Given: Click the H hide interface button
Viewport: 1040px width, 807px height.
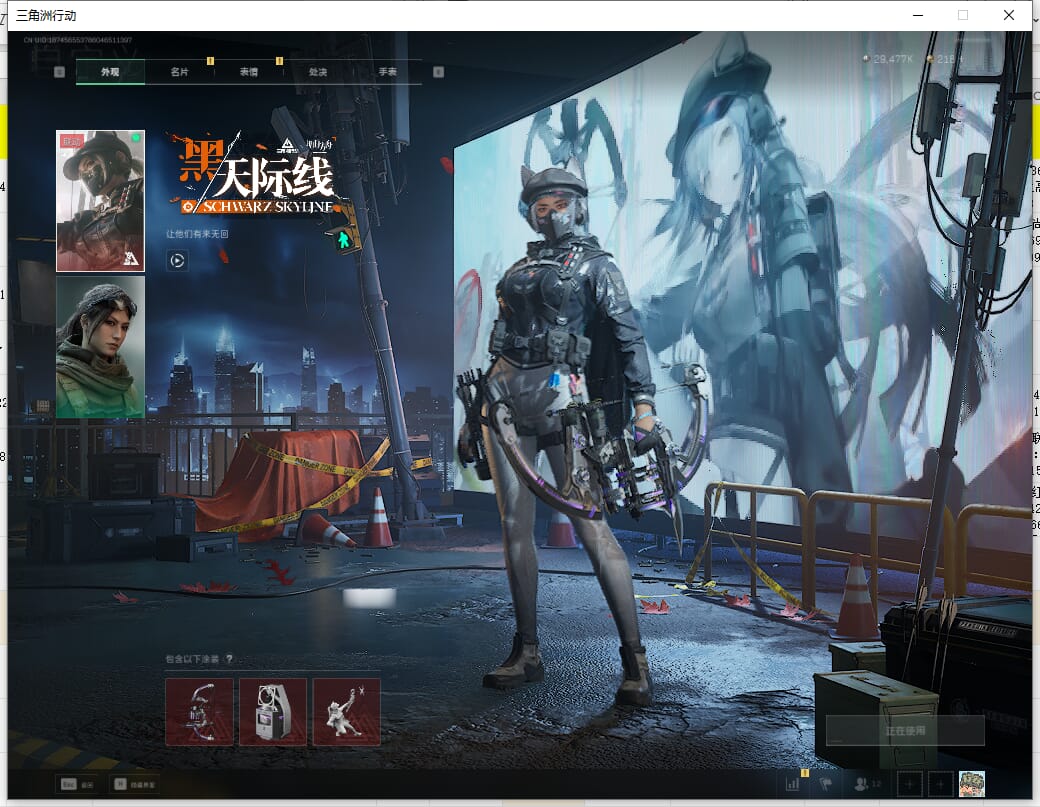Looking at the screenshot, I should pyautogui.click(x=135, y=784).
